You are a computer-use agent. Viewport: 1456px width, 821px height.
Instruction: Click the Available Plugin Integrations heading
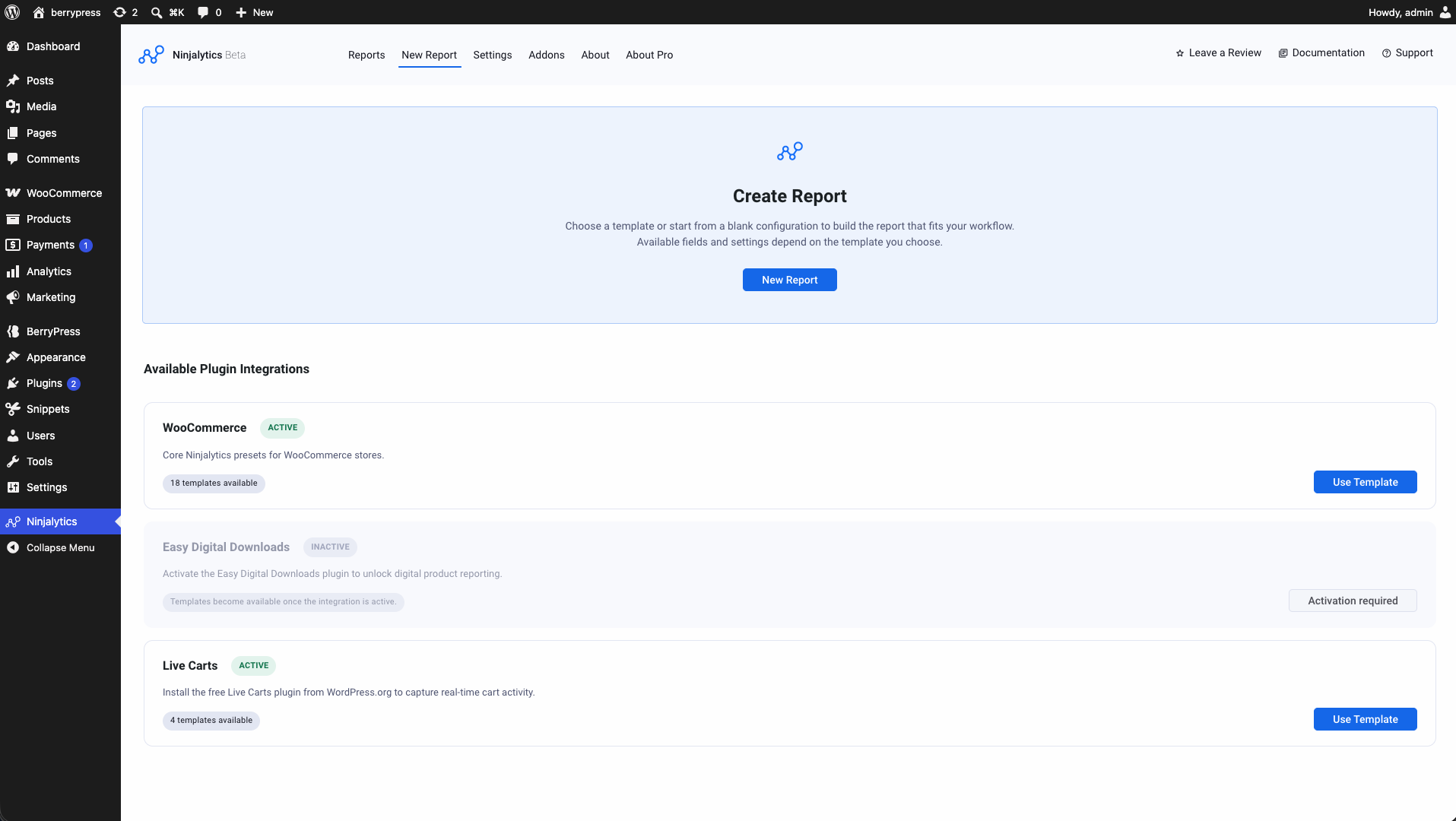227,369
